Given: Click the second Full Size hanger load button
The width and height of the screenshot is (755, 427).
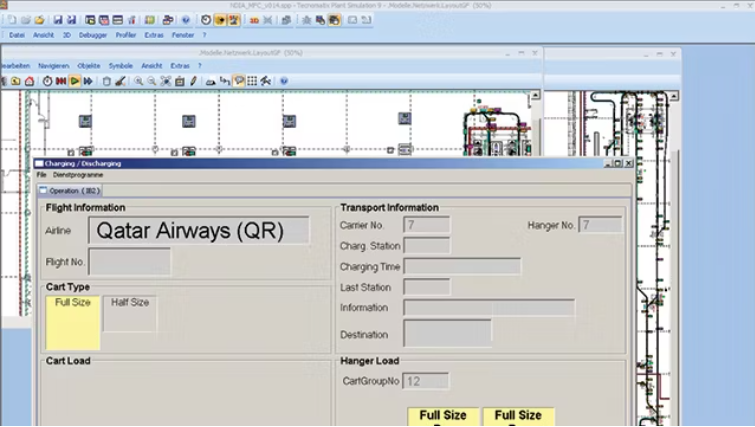Looking at the screenshot, I should click(519, 417).
